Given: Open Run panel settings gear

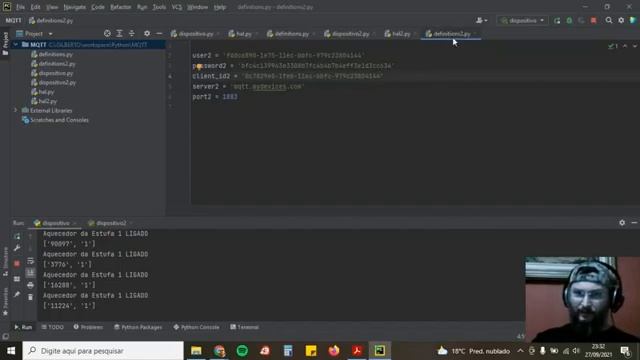Looking at the screenshot, I should click(x=622, y=223).
